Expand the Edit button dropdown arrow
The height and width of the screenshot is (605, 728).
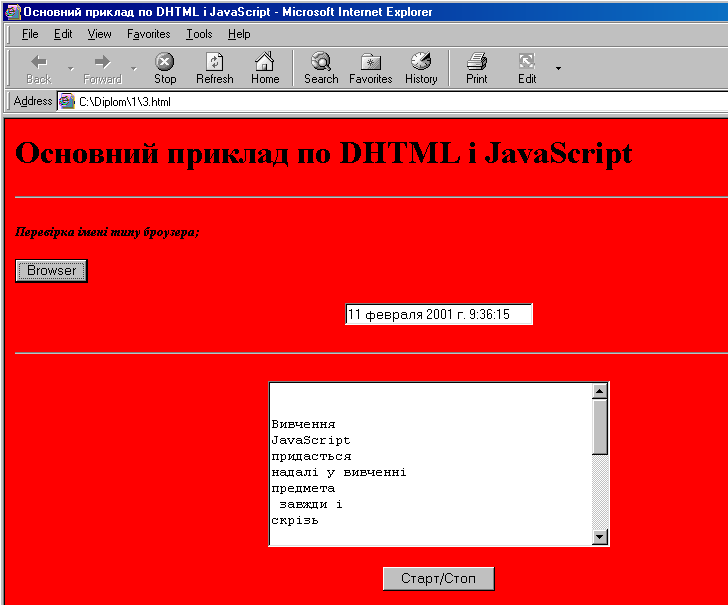tap(558, 68)
